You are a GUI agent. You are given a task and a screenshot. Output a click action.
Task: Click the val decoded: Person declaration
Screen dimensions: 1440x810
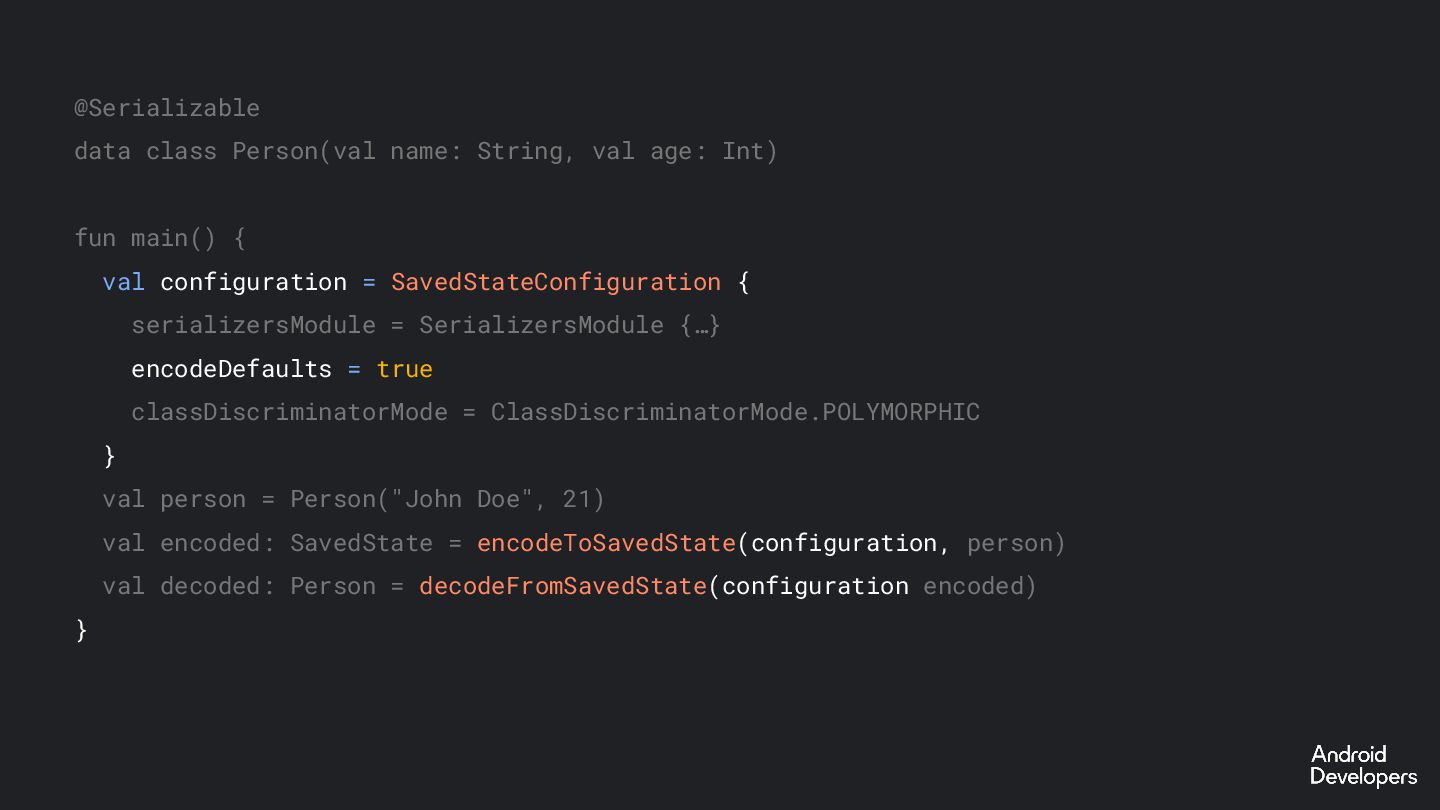(x=240, y=586)
